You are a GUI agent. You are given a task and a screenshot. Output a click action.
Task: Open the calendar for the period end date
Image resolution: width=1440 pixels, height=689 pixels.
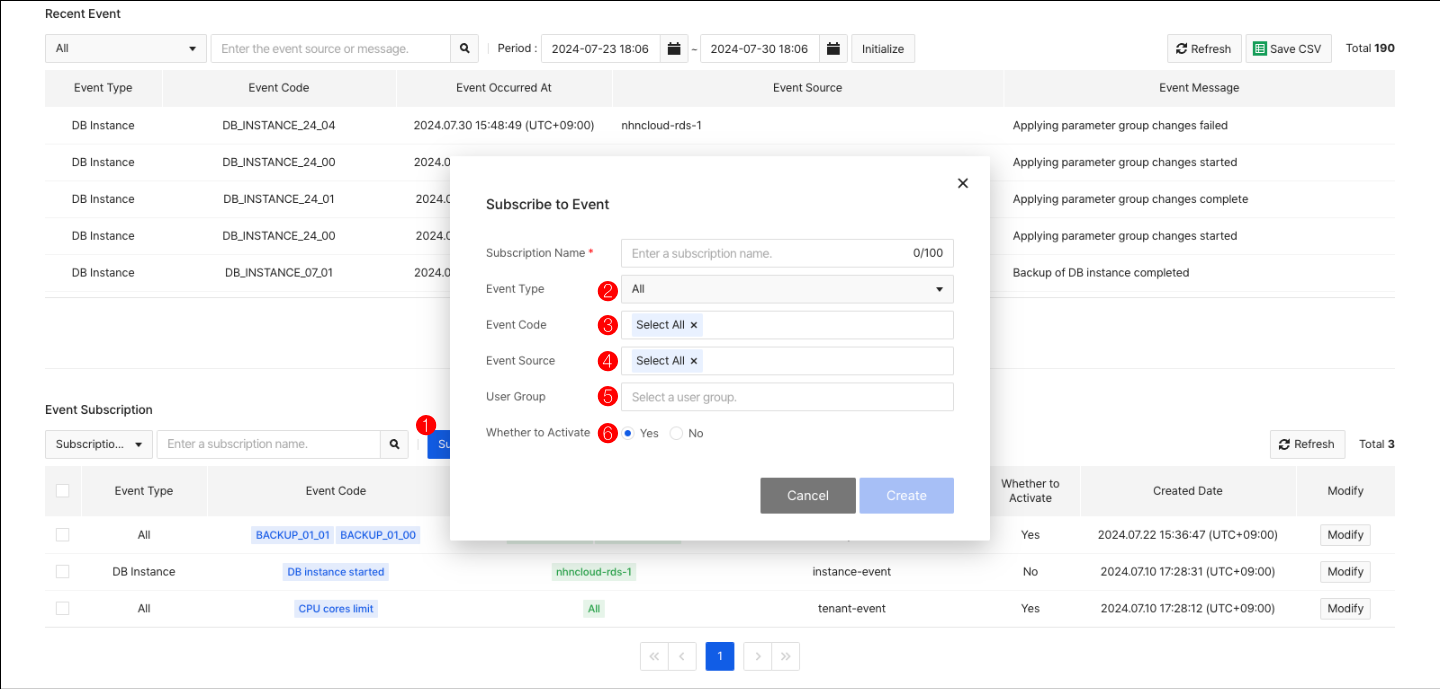pos(833,48)
